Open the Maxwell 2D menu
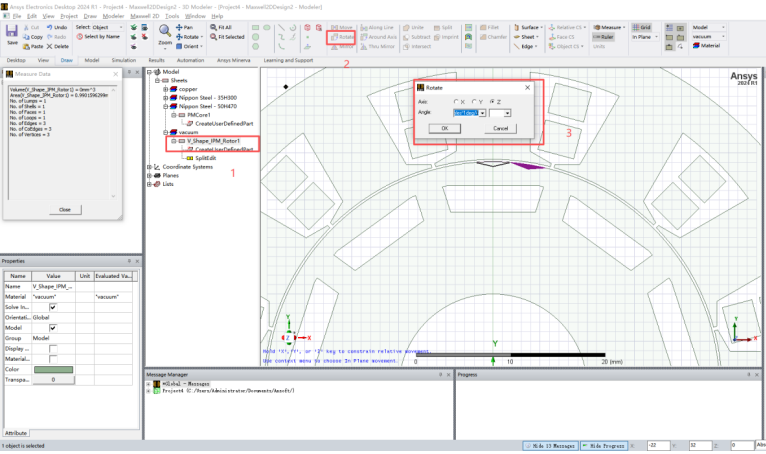The image size is (766, 454). [x=145, y=16]
